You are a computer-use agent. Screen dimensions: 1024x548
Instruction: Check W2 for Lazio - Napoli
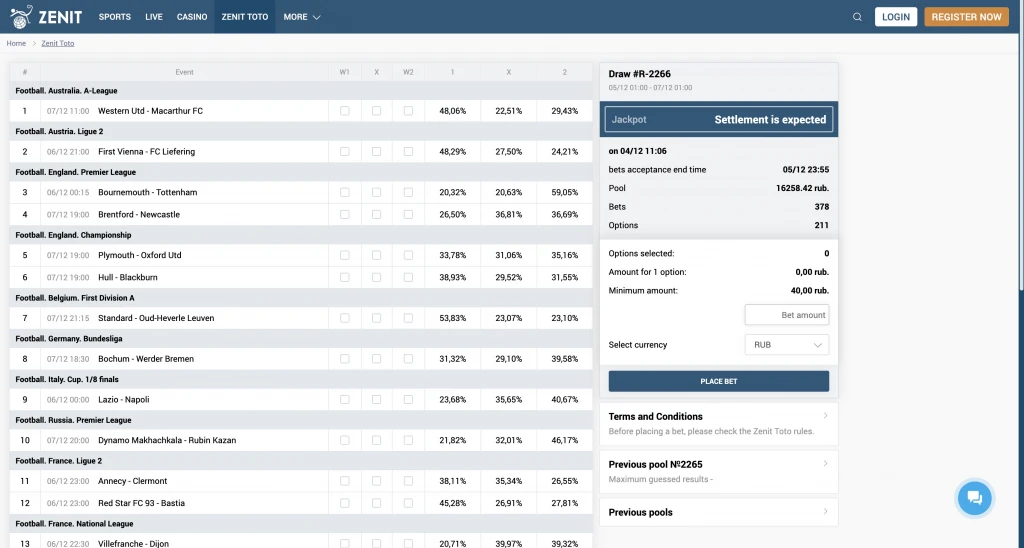point(408,399)
